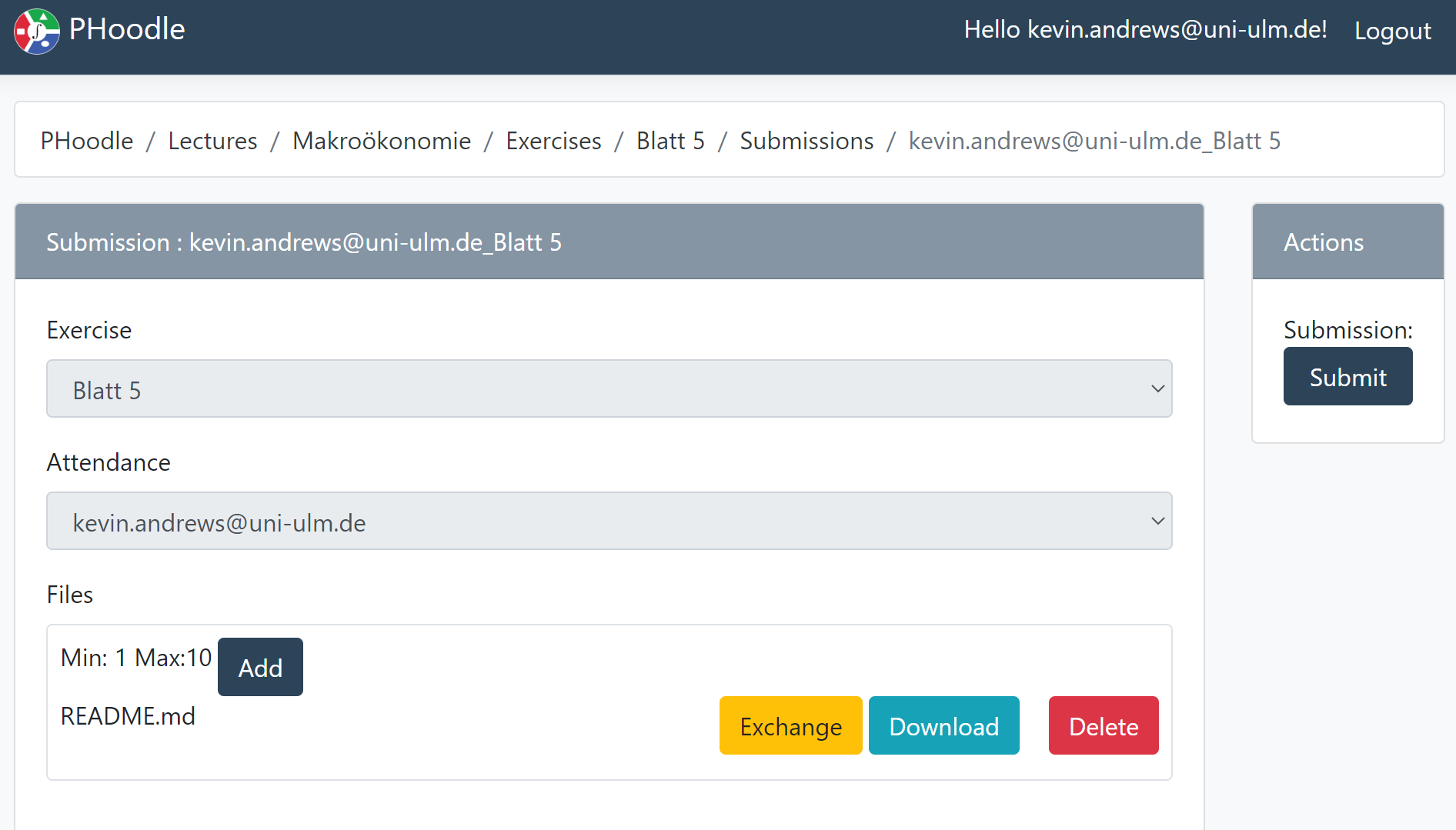The height and width of the screenshot is (830, 1456).
Task: Download the README.md file
Action: 944,725
